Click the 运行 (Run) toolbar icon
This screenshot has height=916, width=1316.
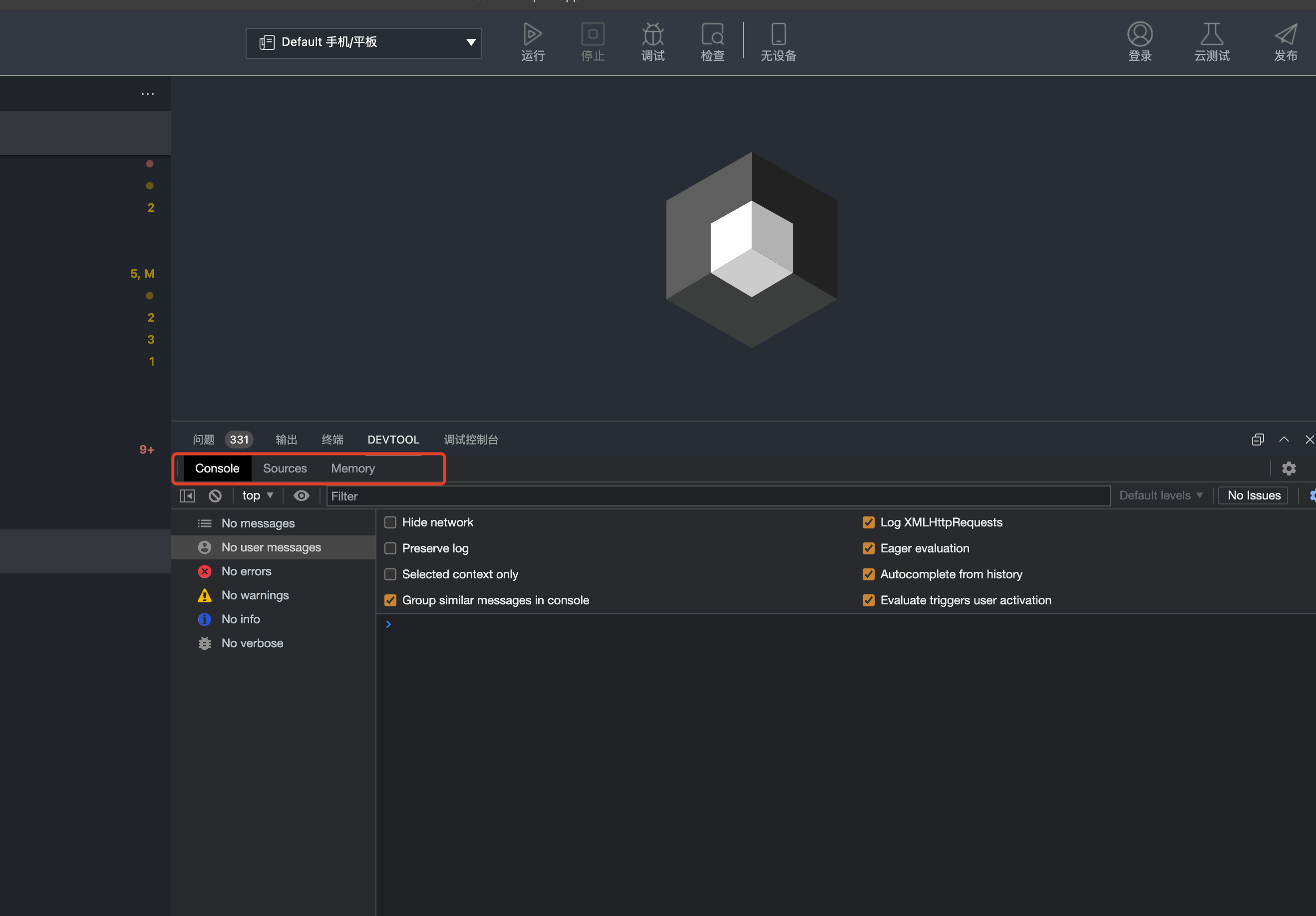point(533,34)
